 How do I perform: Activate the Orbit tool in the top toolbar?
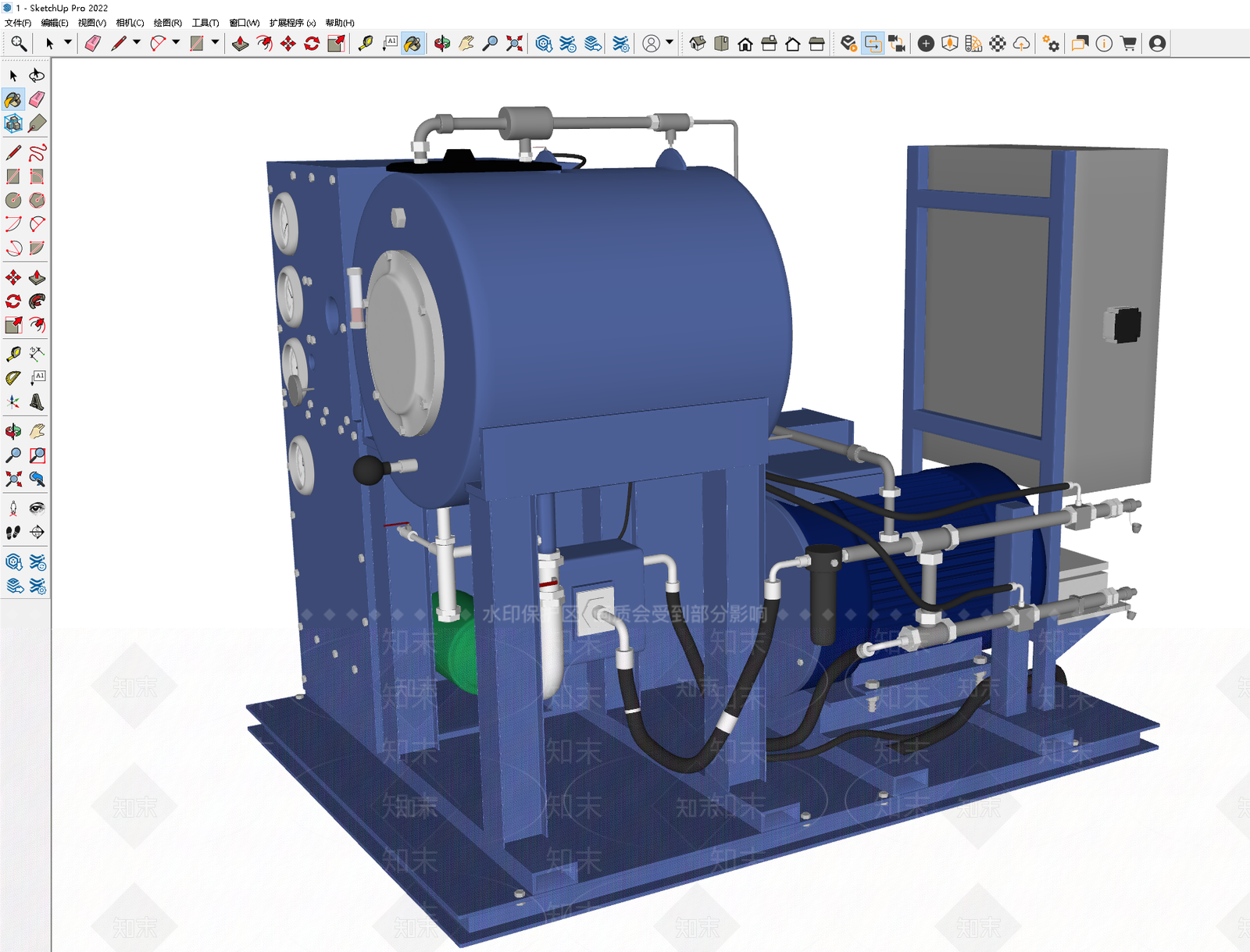coord(442,44)
